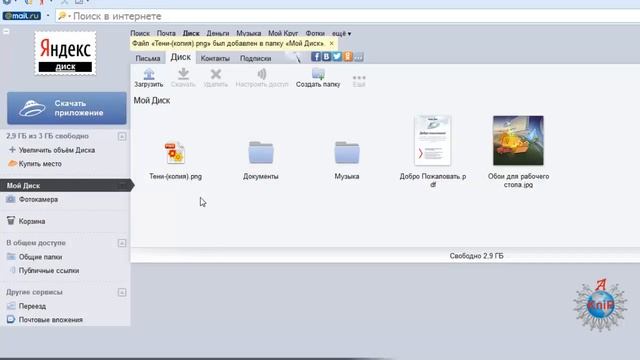The width and height of the screenshot is (640, 360).
Task: Click the VK share icon
Action: coord(326,56)
